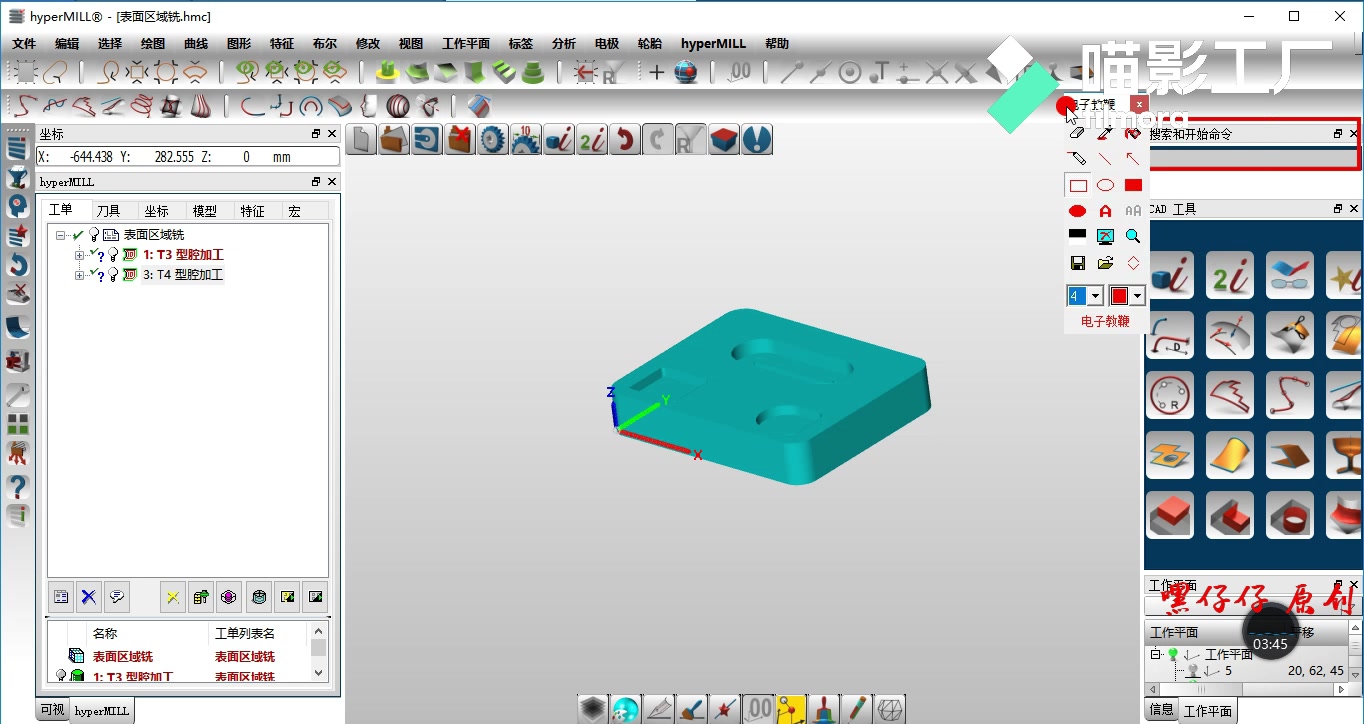
Task: Click the blank document icon in the viewport toolbar
Action: (x=362, y=140)
